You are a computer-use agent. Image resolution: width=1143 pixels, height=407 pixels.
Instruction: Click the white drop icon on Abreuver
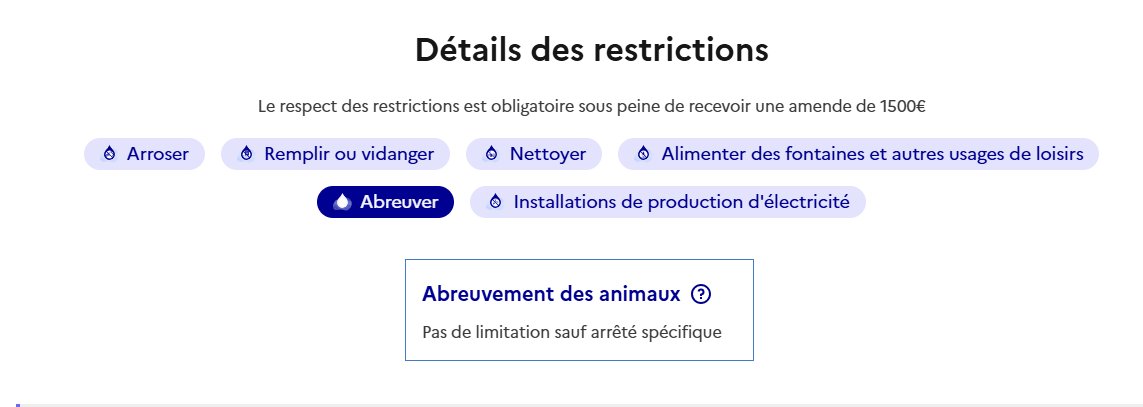click(x=342, y=202)
